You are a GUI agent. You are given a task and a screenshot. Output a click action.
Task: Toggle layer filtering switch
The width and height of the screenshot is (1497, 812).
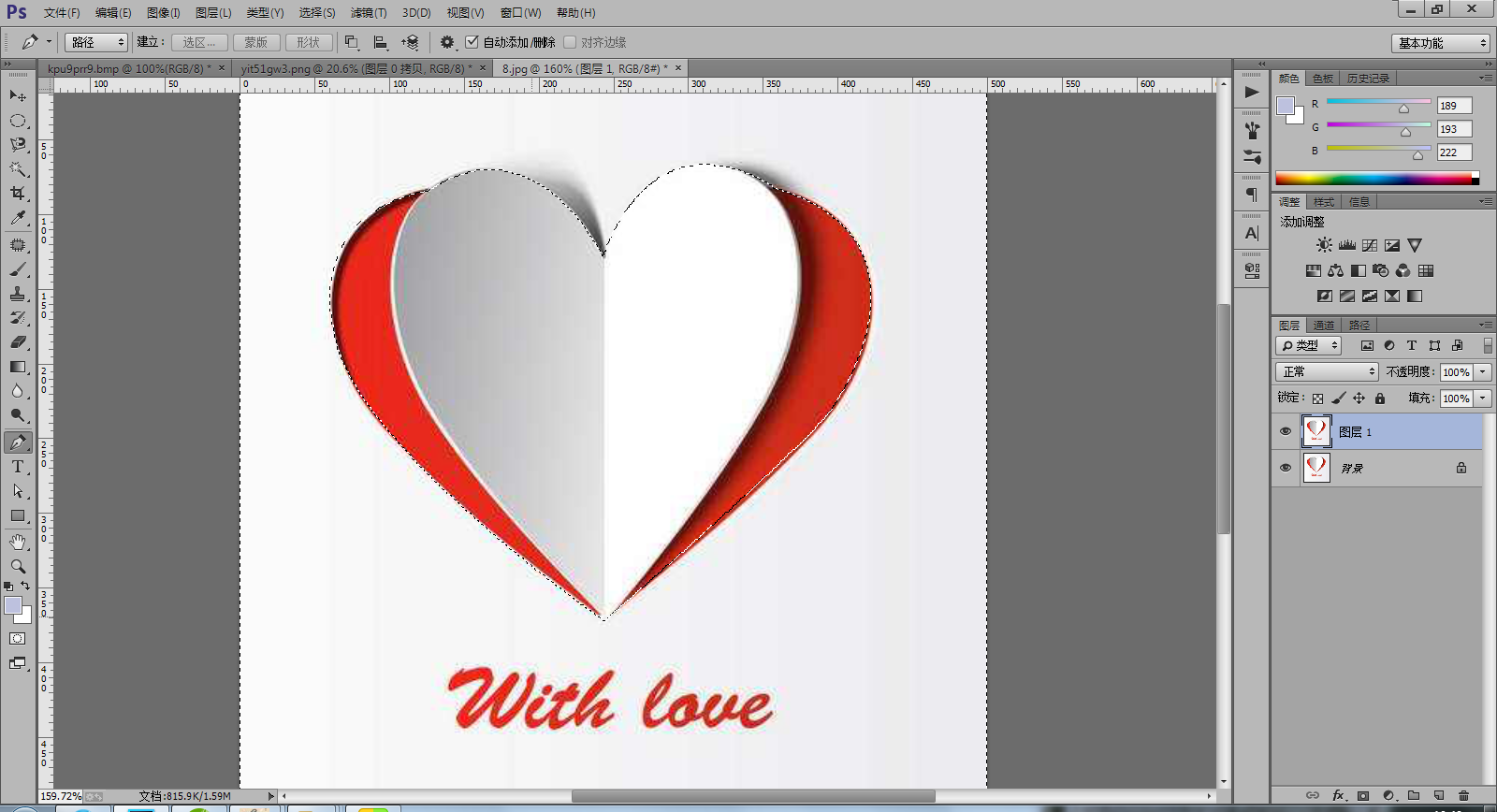(1488, 345)
